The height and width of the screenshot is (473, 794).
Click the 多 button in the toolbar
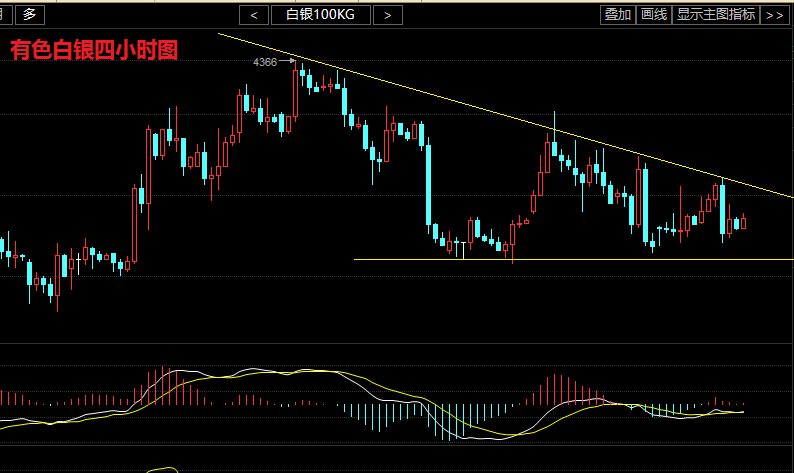pos(30,14)
